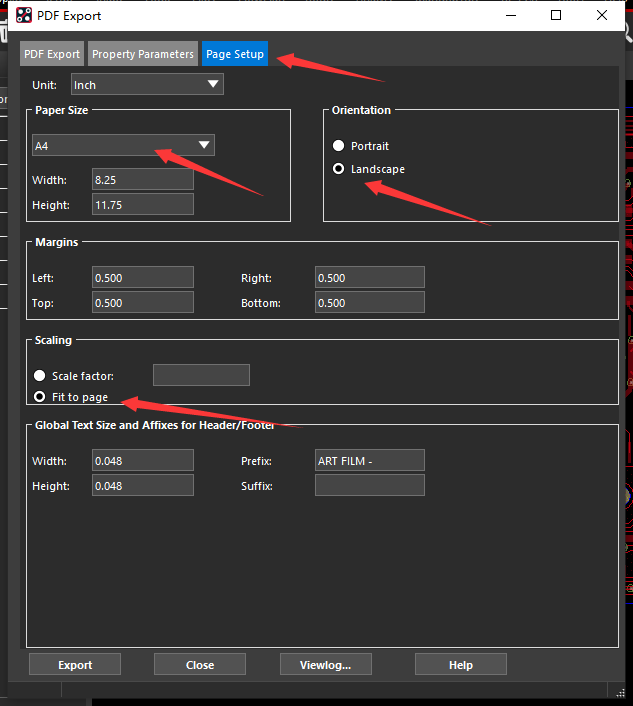Click the Help button
This screenshot has width=633, height=706.
(461, 665)
